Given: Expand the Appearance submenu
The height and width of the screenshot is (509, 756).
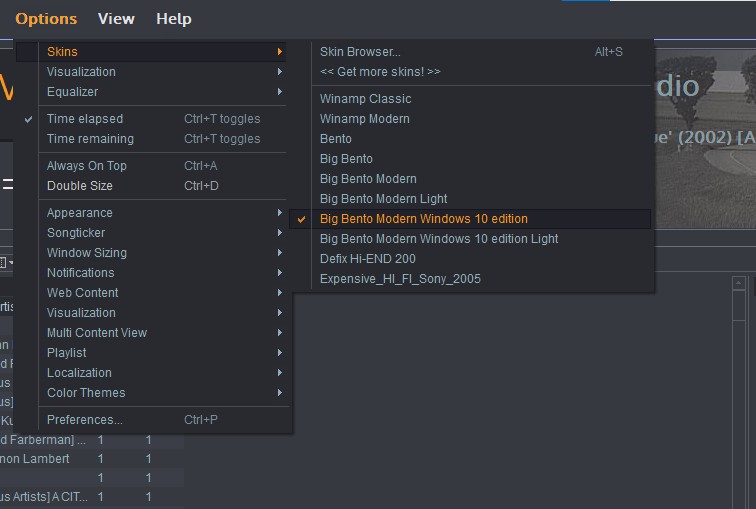Looking at the screenshot, I should click(151, 213).
